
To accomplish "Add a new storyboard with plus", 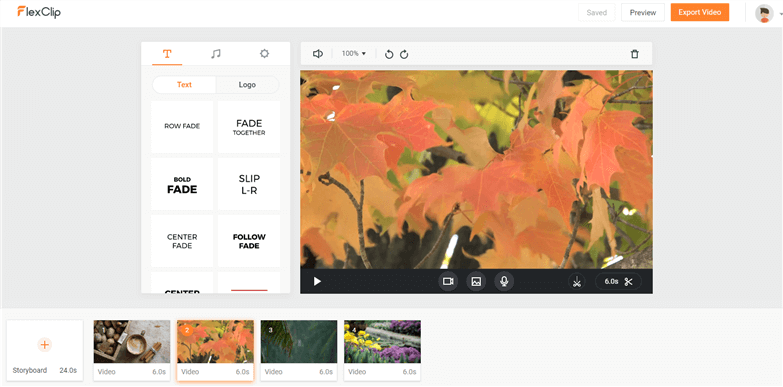I will coord(44,344).
